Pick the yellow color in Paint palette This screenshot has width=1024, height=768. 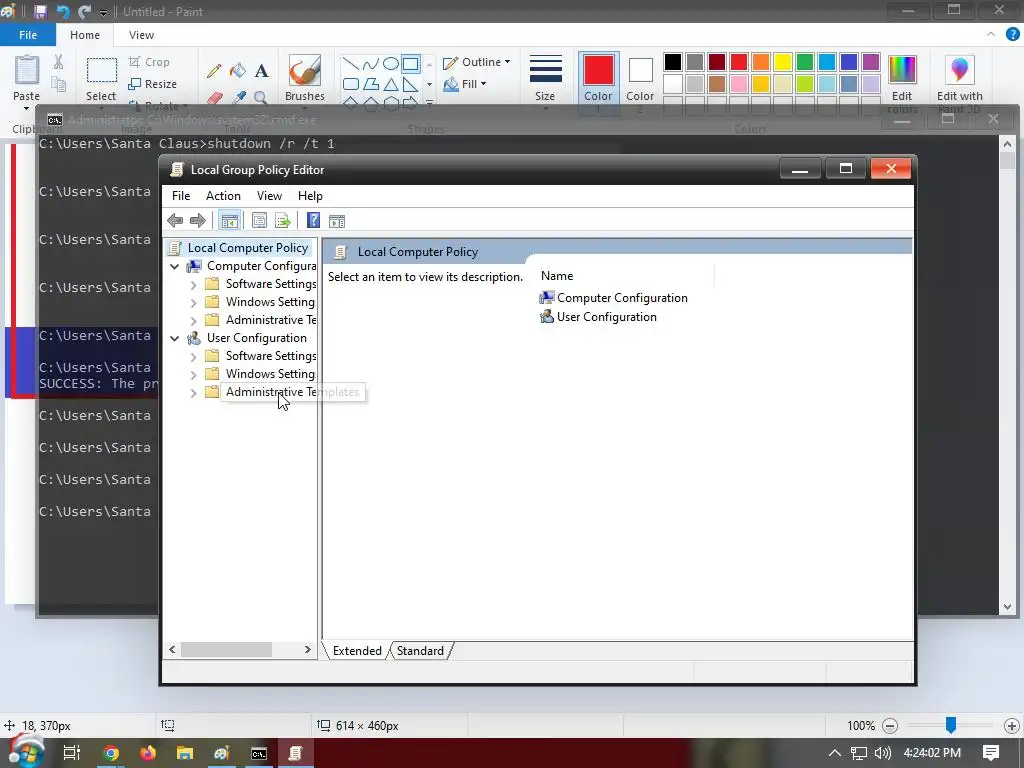[782, 62]
